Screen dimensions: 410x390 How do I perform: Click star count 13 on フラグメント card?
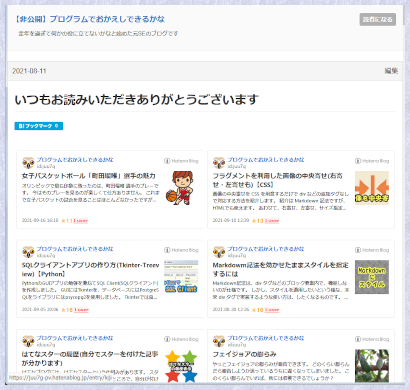click(257, 221)
